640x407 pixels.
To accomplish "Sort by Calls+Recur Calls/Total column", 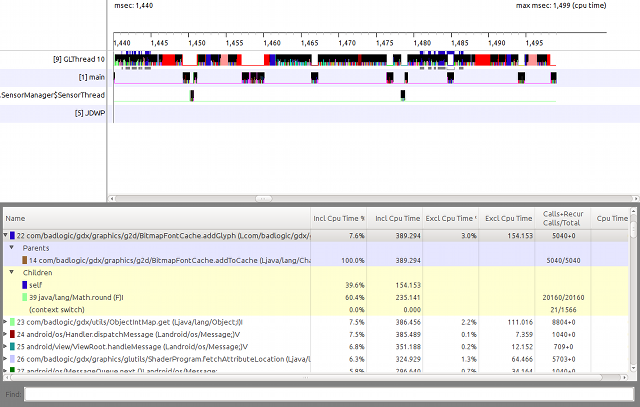I will (x=563, y=218).
